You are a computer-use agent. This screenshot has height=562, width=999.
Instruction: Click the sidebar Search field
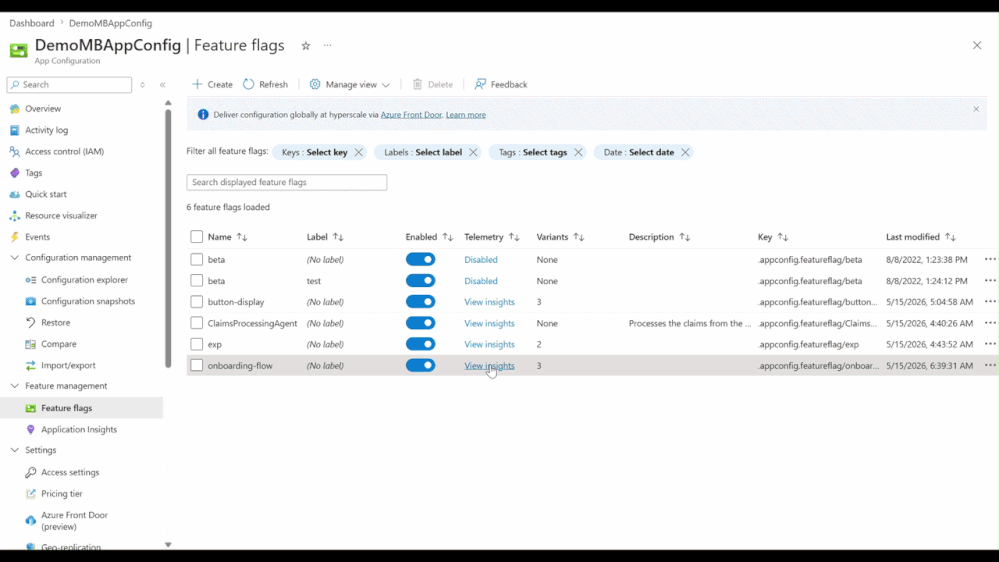click(x=69, y=85)
